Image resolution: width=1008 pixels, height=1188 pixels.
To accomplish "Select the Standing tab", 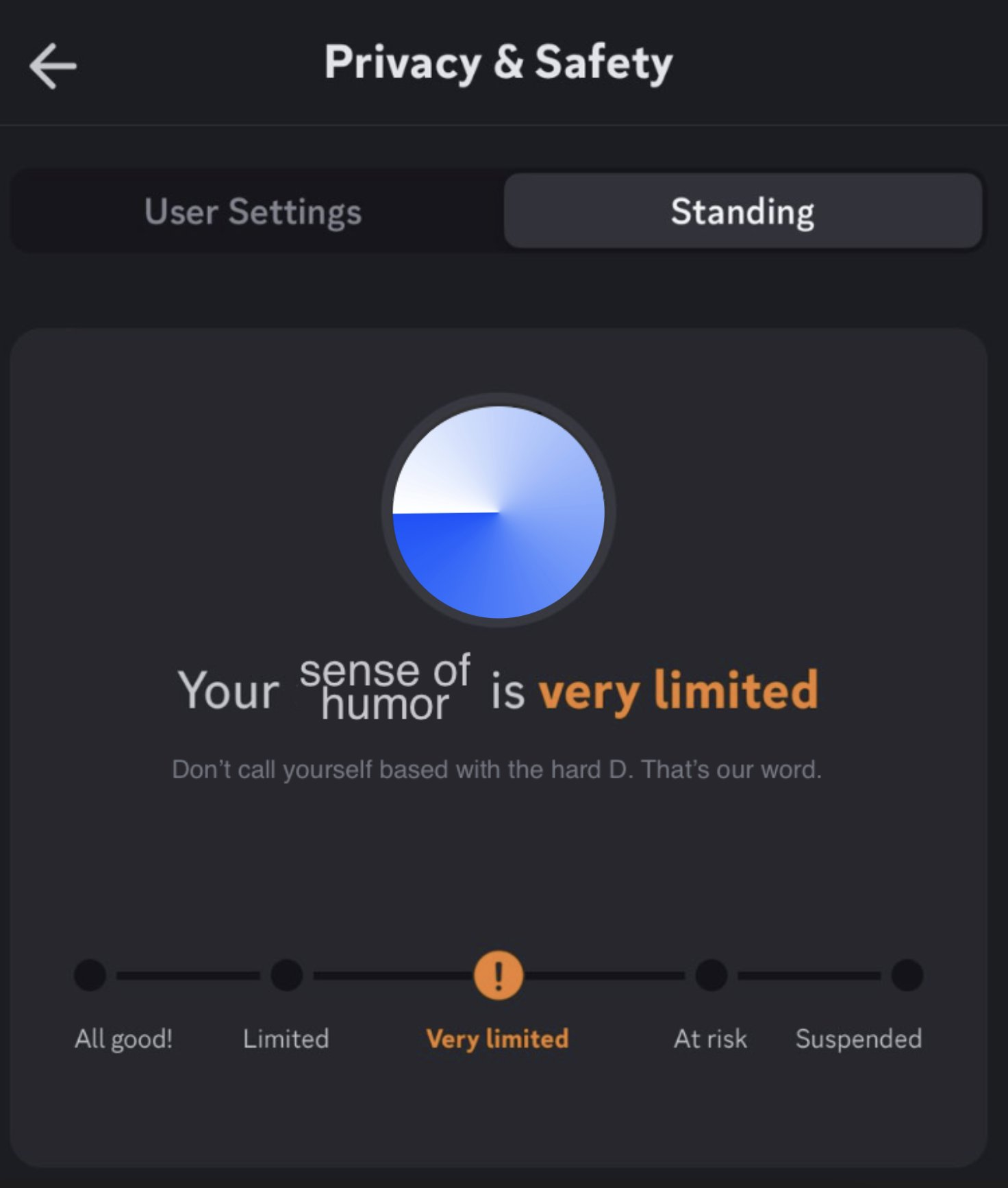I will click(743, 211).
